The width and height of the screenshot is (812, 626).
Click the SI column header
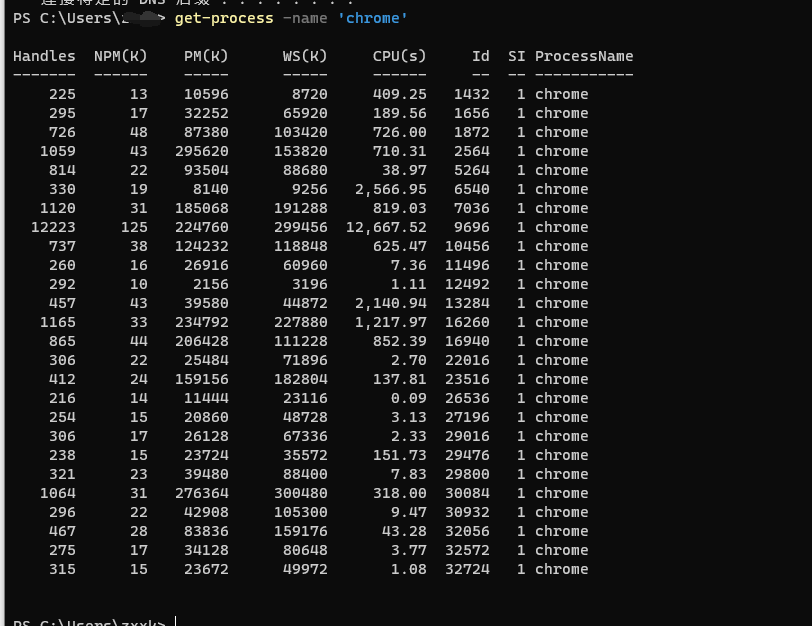click(x=516, y=56)
